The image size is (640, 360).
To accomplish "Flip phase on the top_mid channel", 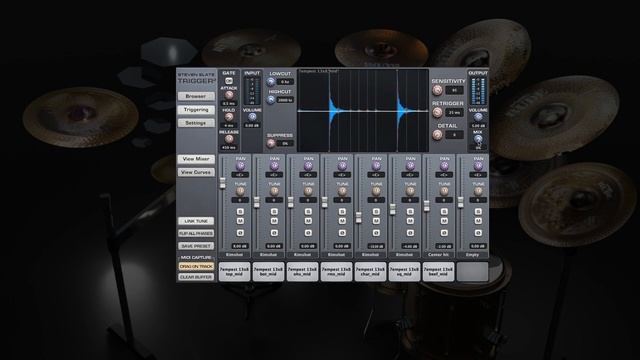I will [240, 233].
